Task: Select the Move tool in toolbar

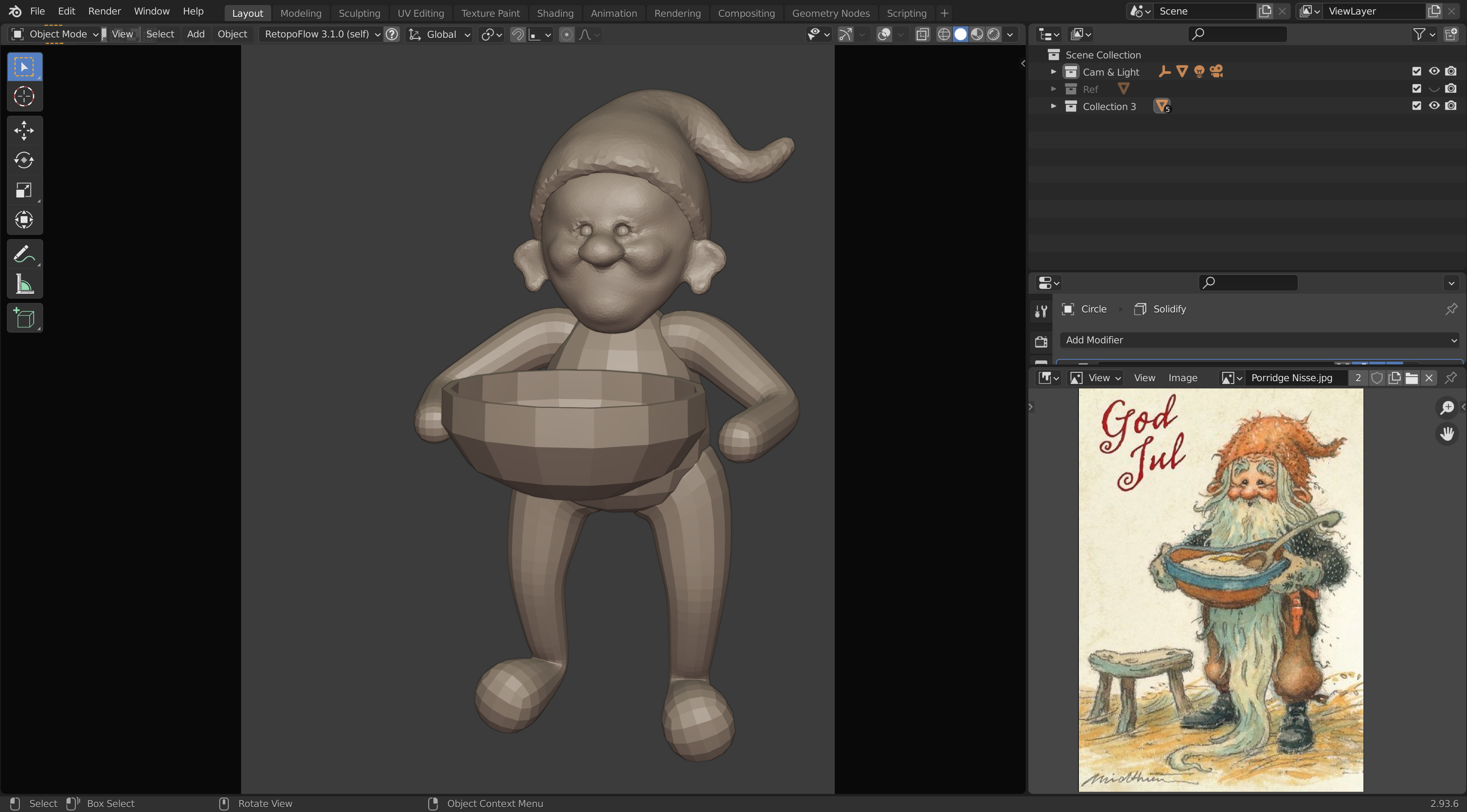Action: coord(24,130)
